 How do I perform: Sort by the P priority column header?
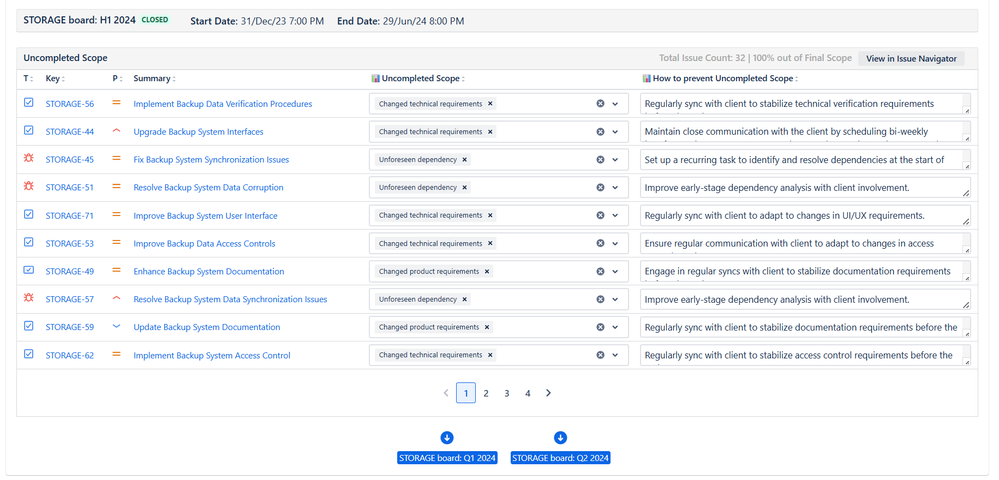click(x=116, y=78)
